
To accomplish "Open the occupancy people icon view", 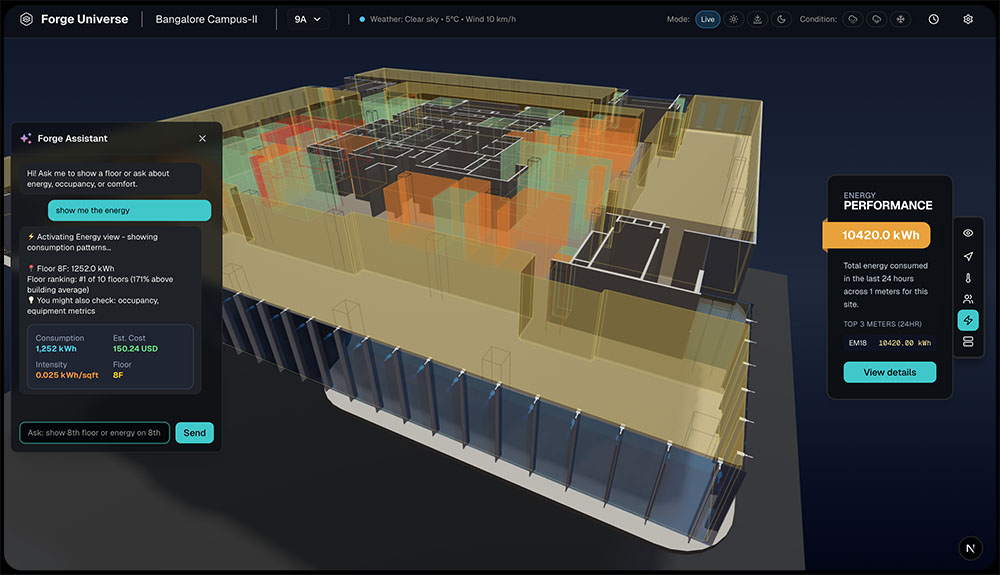I will pos(967,299).
